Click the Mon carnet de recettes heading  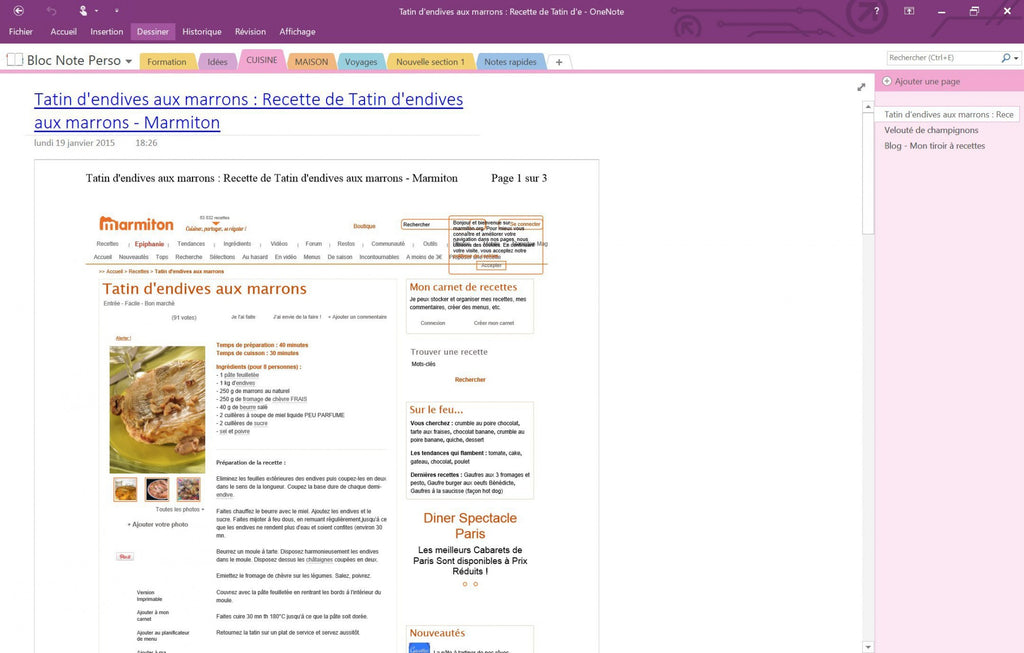[x=463, y=287]
